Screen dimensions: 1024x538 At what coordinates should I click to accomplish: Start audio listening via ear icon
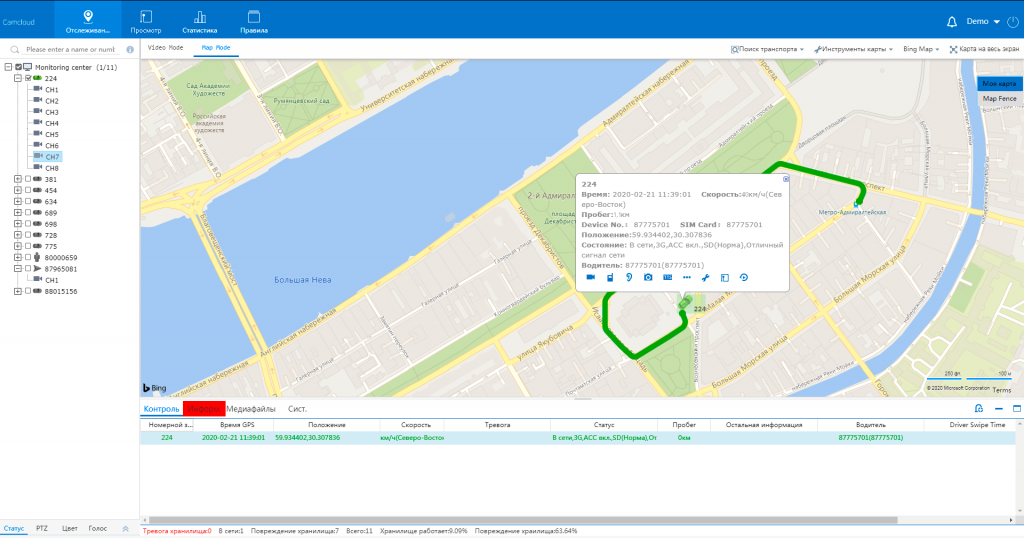629,277
